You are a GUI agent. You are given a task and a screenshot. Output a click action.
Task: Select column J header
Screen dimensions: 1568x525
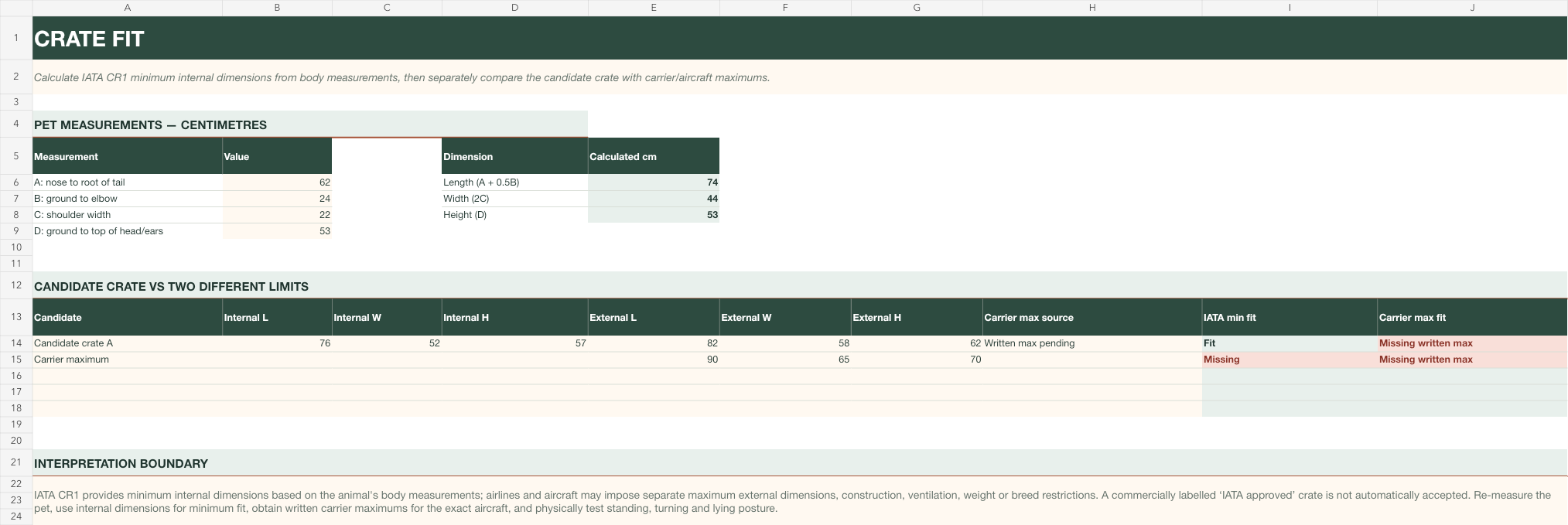[x=1472, y=8]
